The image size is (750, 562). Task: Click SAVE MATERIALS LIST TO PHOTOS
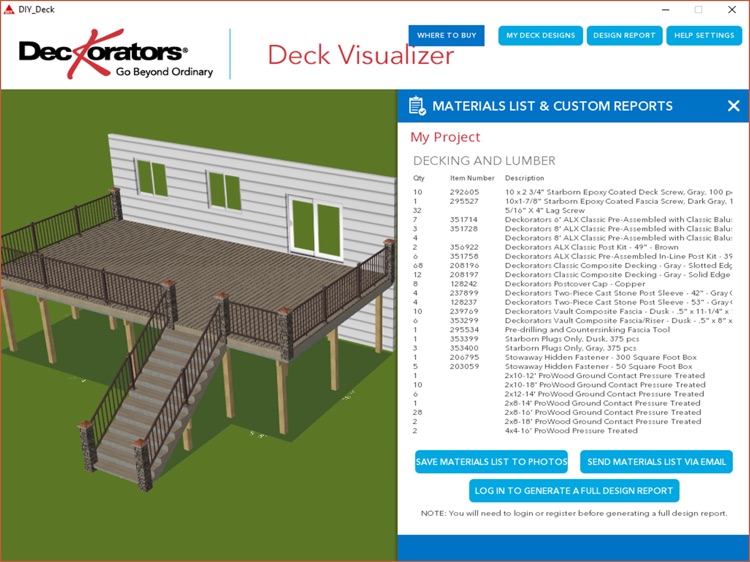[491, 462]
